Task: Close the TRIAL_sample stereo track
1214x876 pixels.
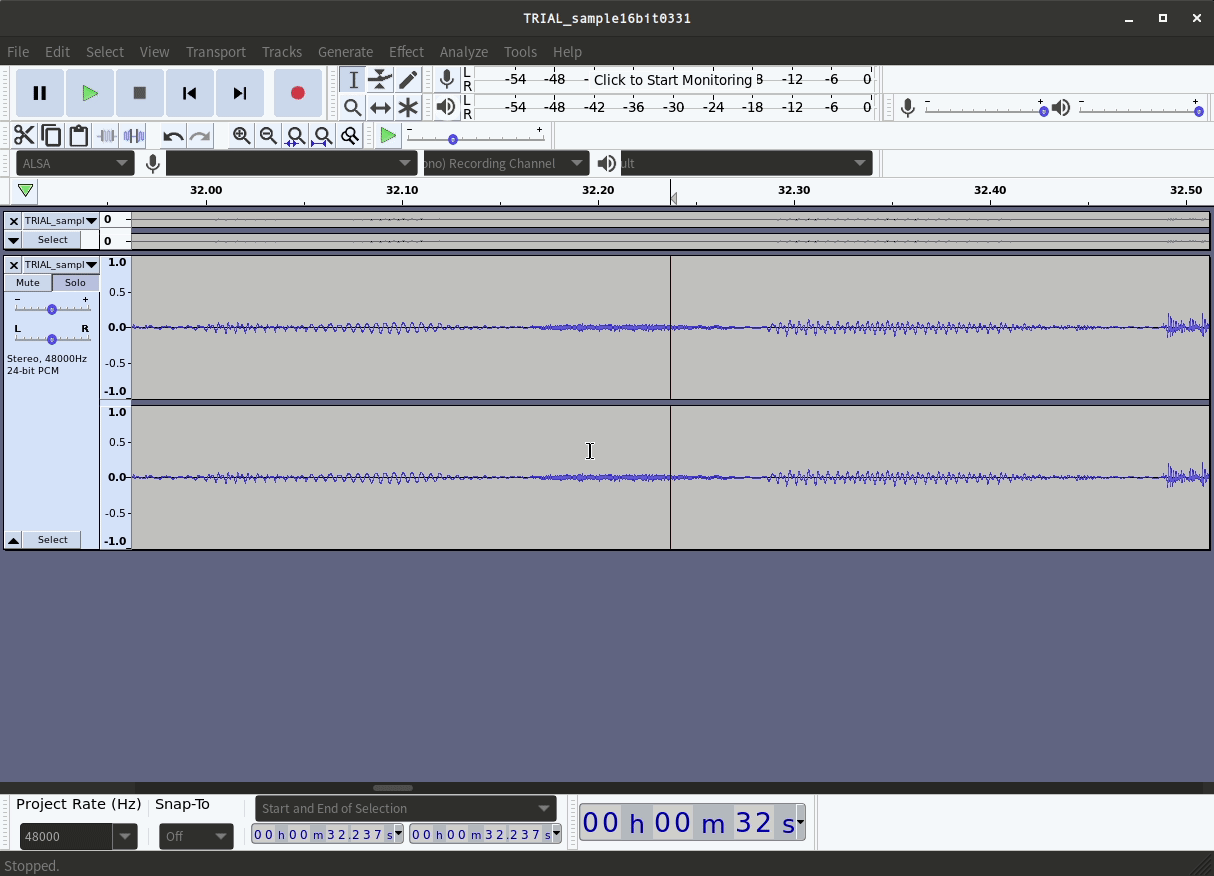Action: pos(13,264)
